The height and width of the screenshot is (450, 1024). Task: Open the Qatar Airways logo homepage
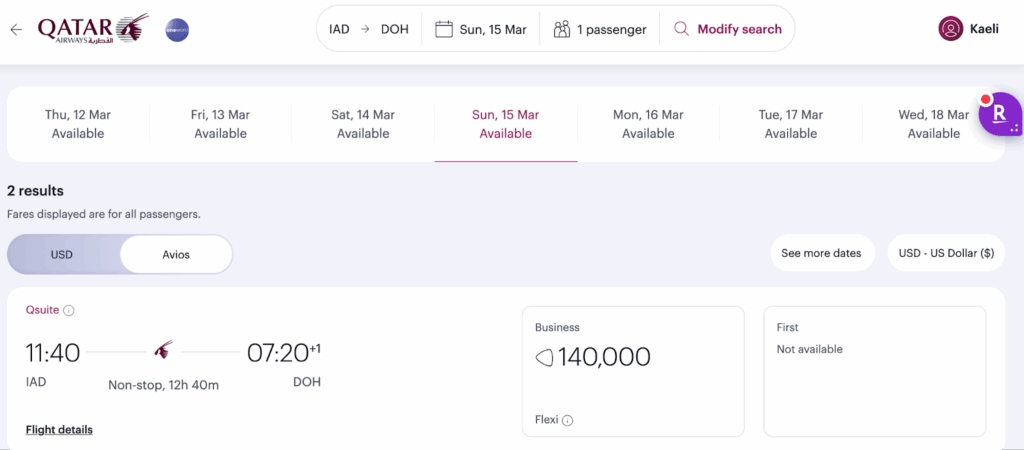(92, 29)
